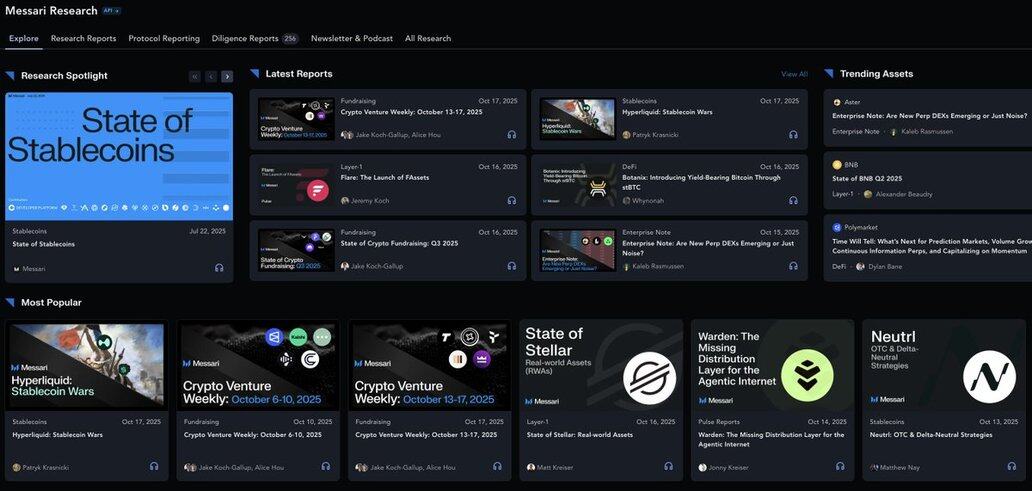
Task: Click headphone icon on Crypto Venture Weekly October 6-10
Action: click(326, 466)
